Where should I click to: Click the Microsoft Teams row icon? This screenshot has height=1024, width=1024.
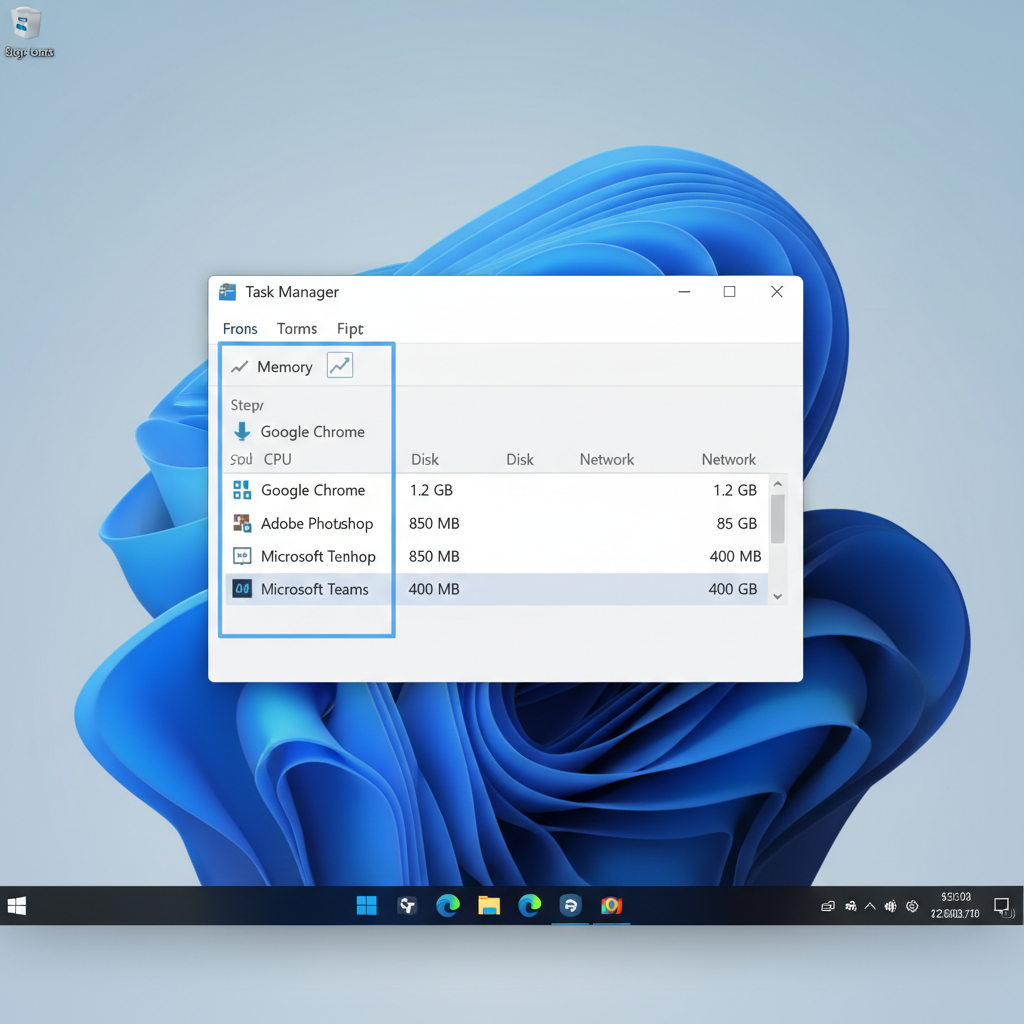click(242, 588)
